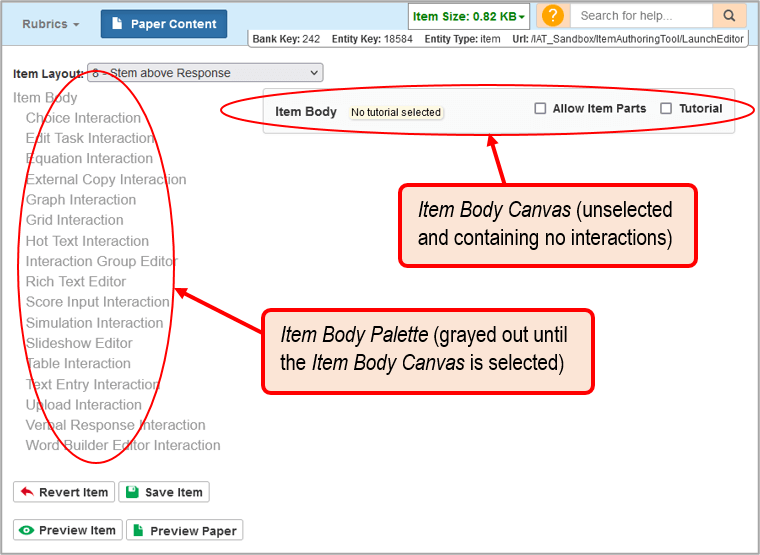Select Item Body in the palette
The width and height of the screenshot is (760, 555).
point(45,97)
